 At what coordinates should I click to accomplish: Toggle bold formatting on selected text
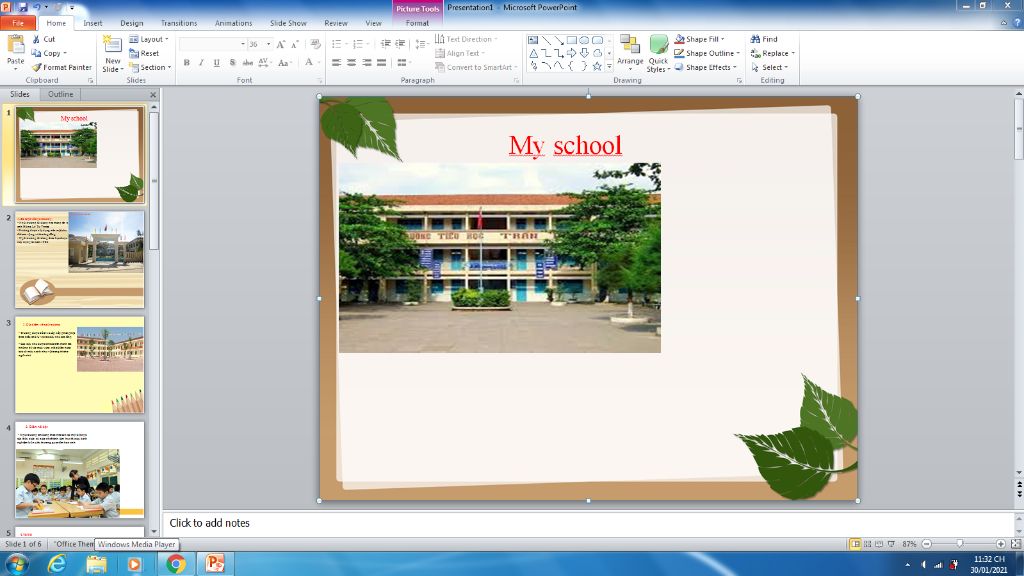click(188, 62)
